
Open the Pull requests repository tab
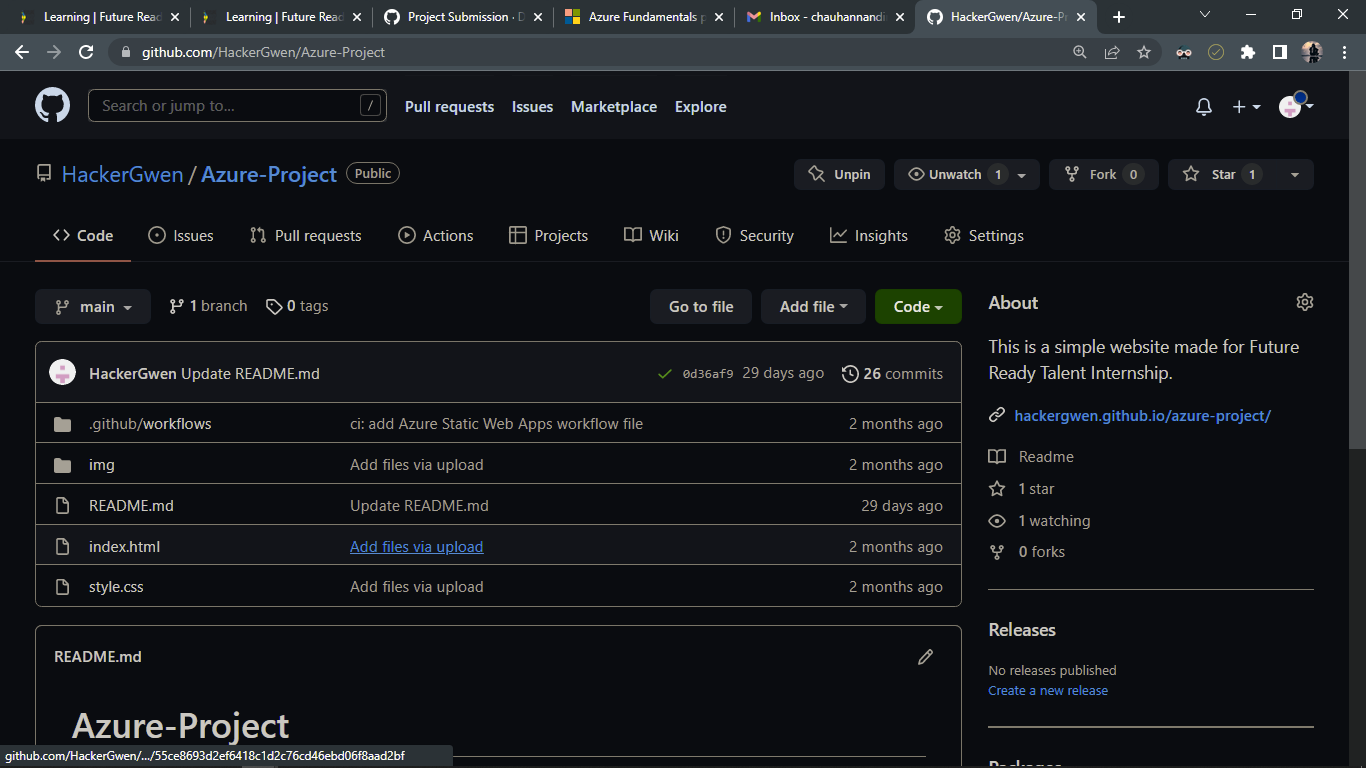[x=305, y=236]
